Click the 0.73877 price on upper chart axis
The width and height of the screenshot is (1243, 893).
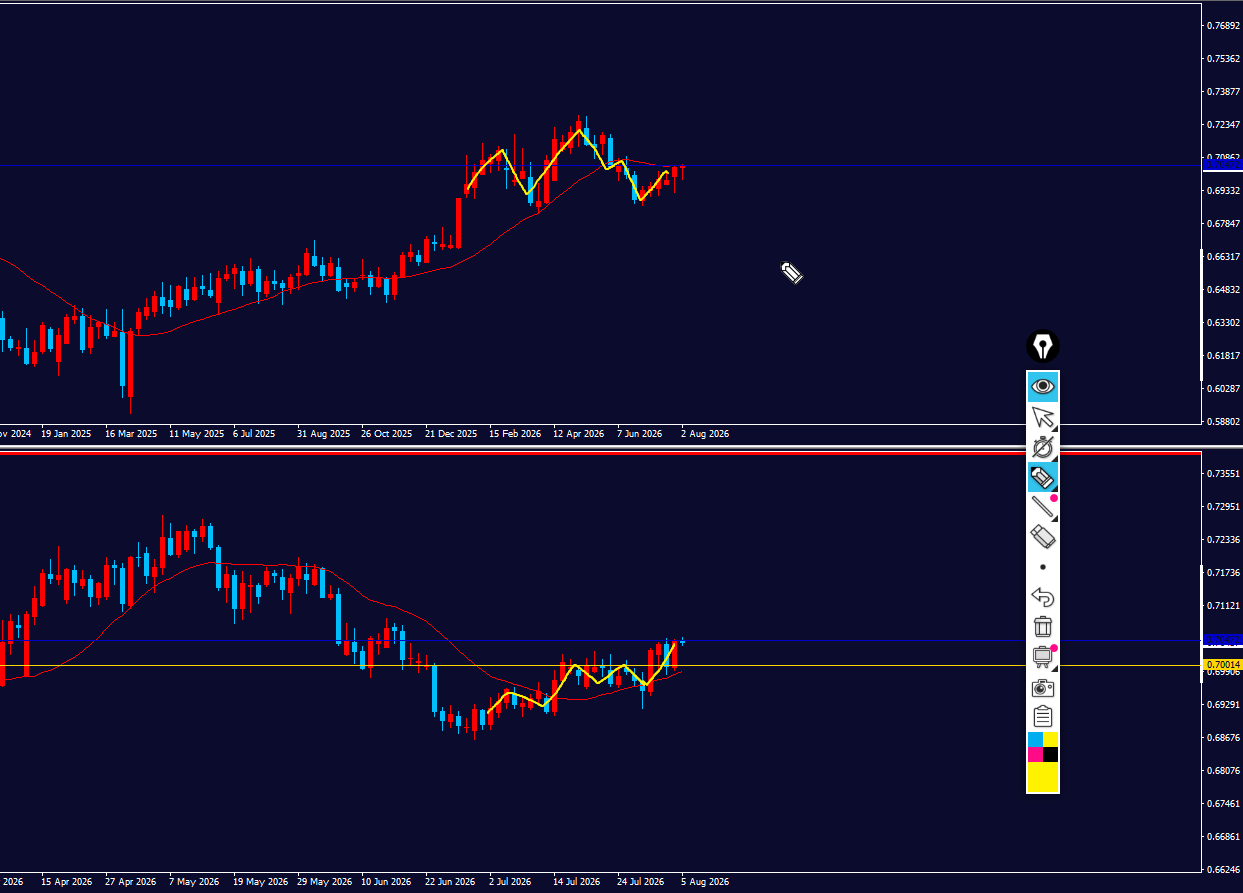[x=1224, y=91]
